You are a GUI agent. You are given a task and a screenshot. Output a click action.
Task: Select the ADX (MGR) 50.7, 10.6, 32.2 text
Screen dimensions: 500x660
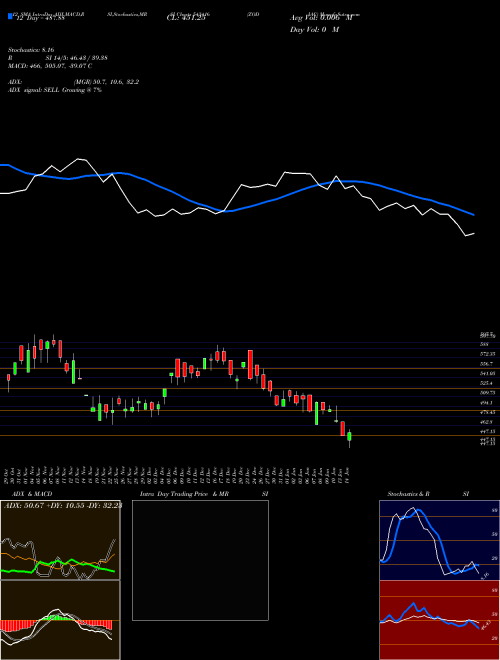tap(73, 82)
